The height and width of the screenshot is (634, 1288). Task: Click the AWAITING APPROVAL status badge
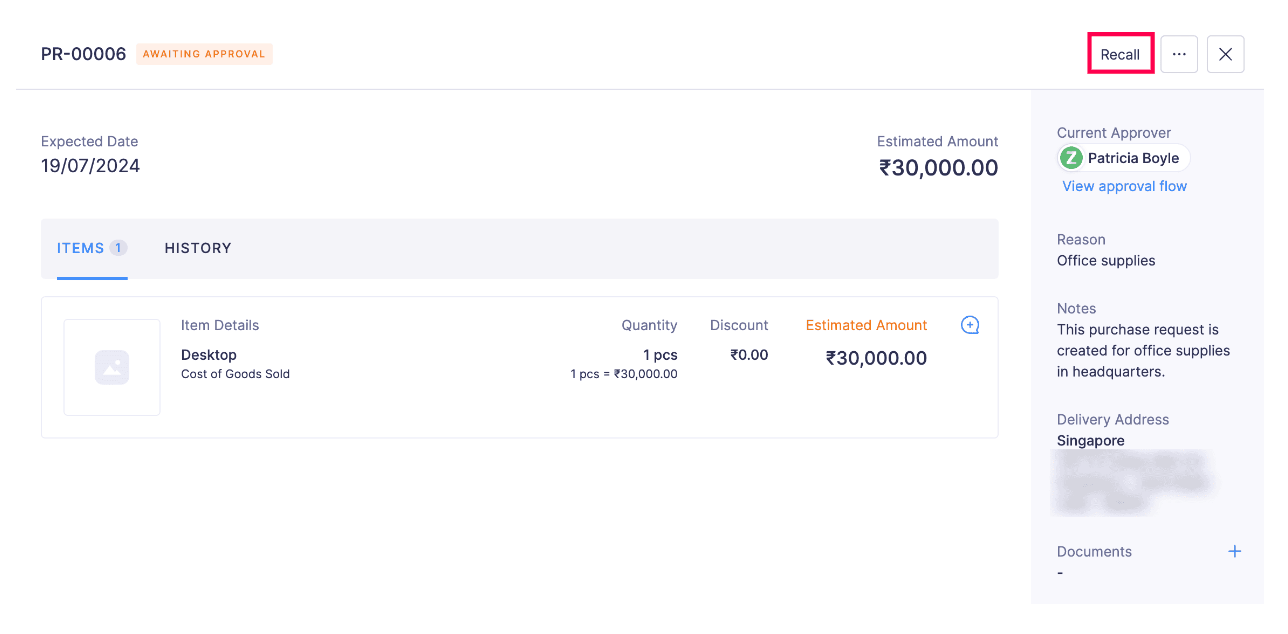pyautogui.click(x=204, y=54)
